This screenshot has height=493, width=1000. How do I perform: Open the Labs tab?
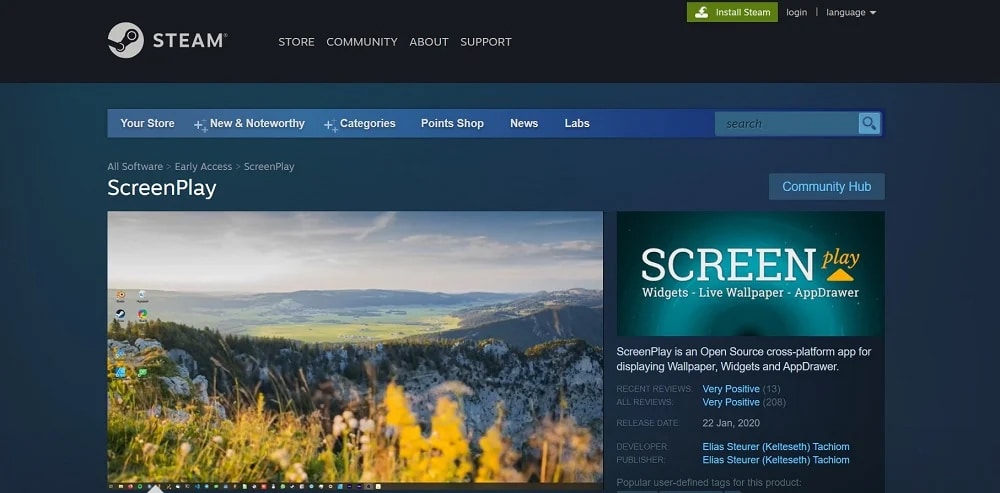pyautogui.click(x=577, y=123)
